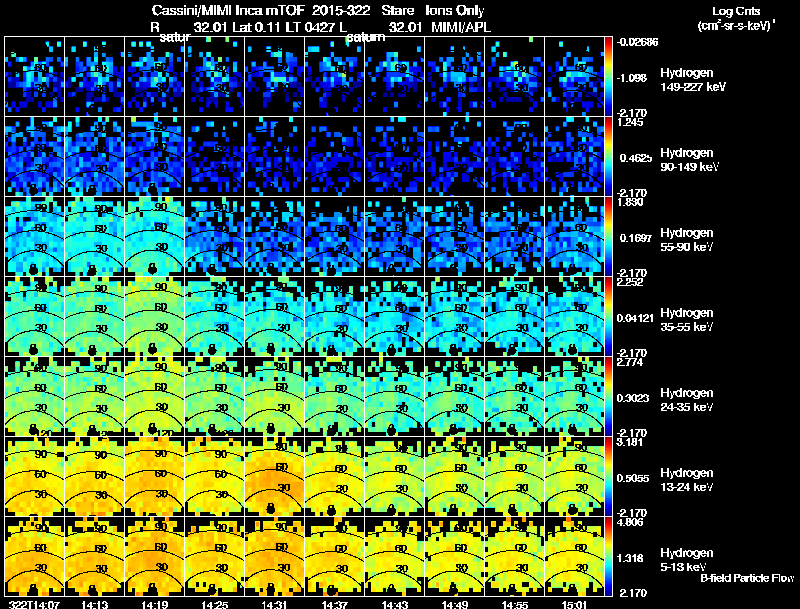Click the 1.245 color scale value
This screenshot has height=609, width=800.
point(630,122)
